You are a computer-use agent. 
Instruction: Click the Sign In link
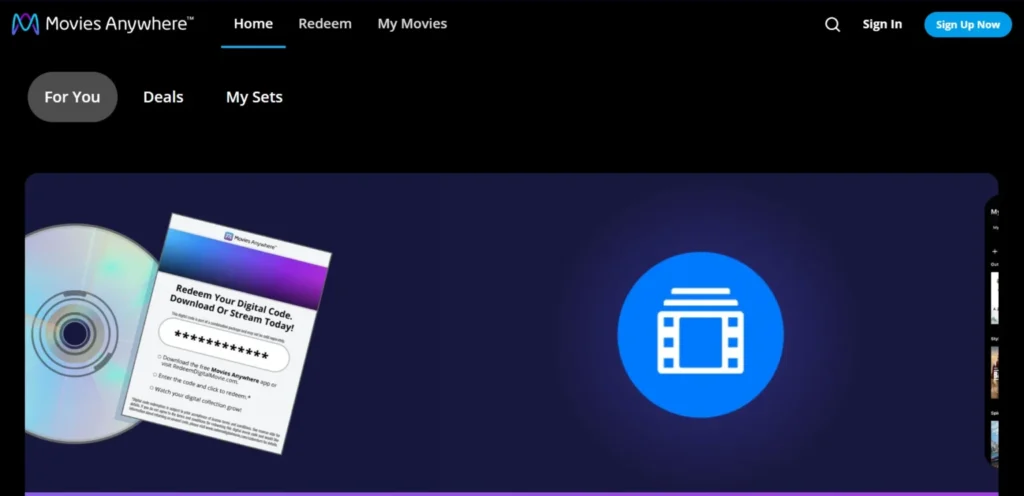pyautogui.click(x=882, y=25)
